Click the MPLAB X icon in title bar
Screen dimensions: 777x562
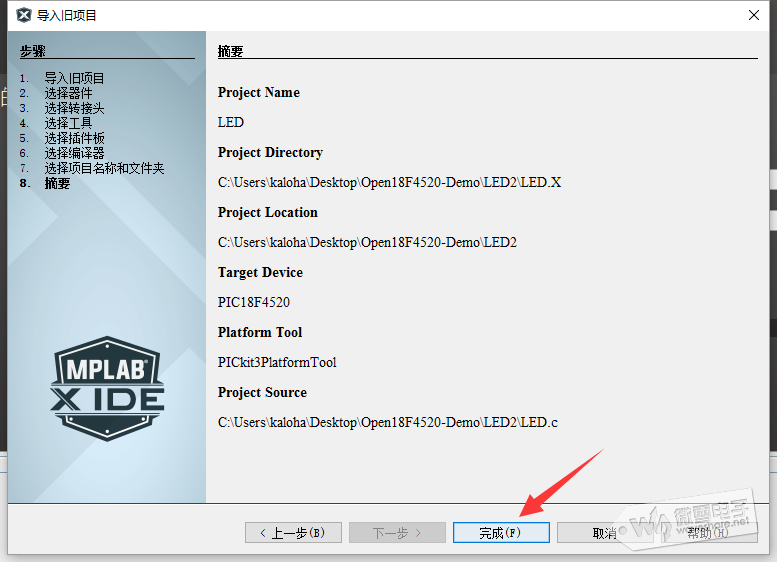[24, 15]
